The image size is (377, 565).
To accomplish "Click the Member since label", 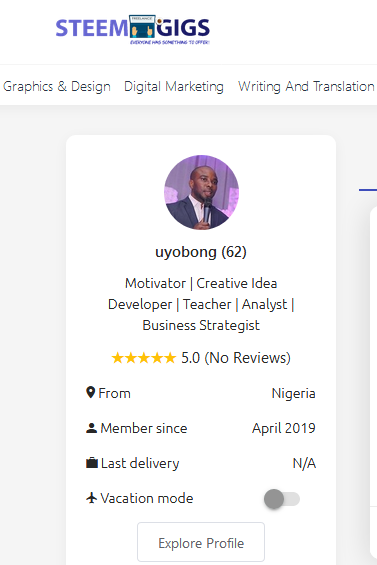I will click(144, 428).
